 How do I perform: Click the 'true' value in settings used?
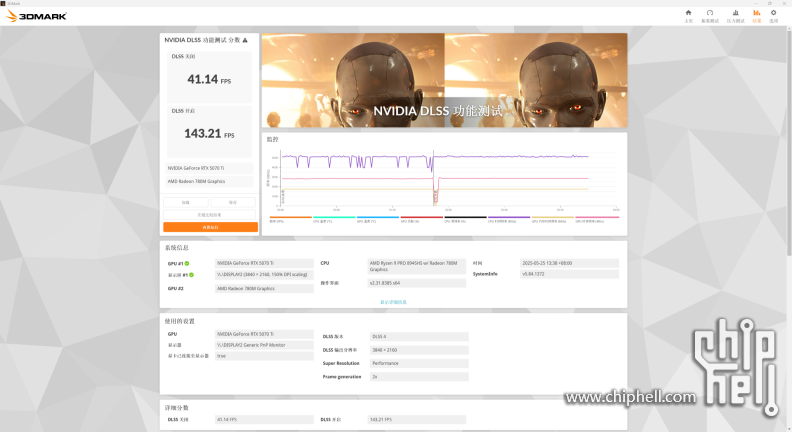(264, 356)
